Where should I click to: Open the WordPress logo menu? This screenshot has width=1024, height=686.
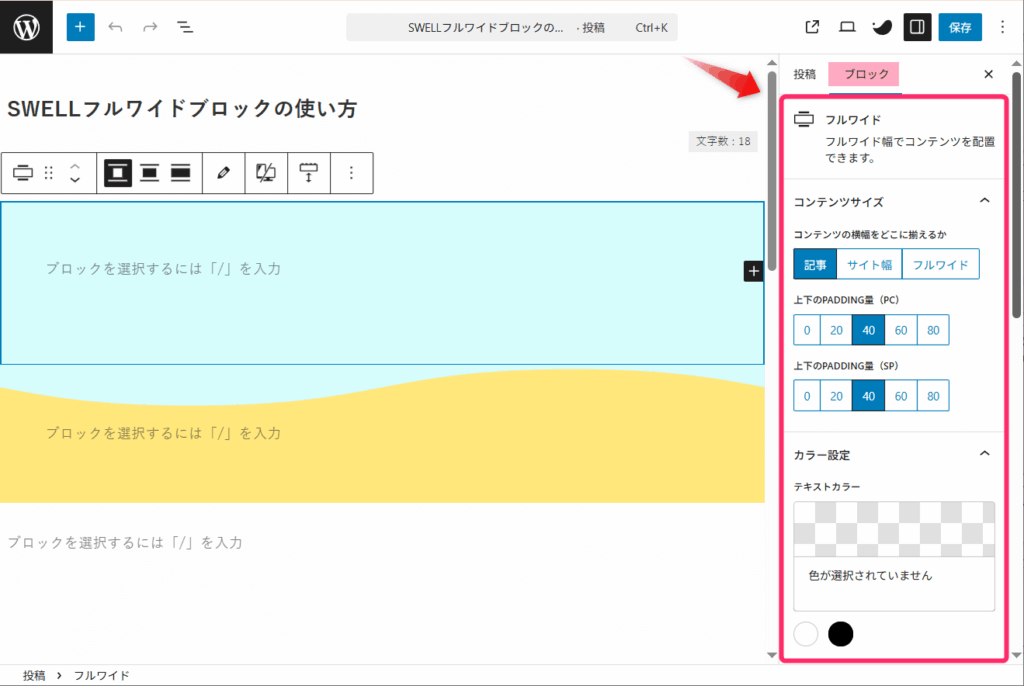[x=26, y=27]
